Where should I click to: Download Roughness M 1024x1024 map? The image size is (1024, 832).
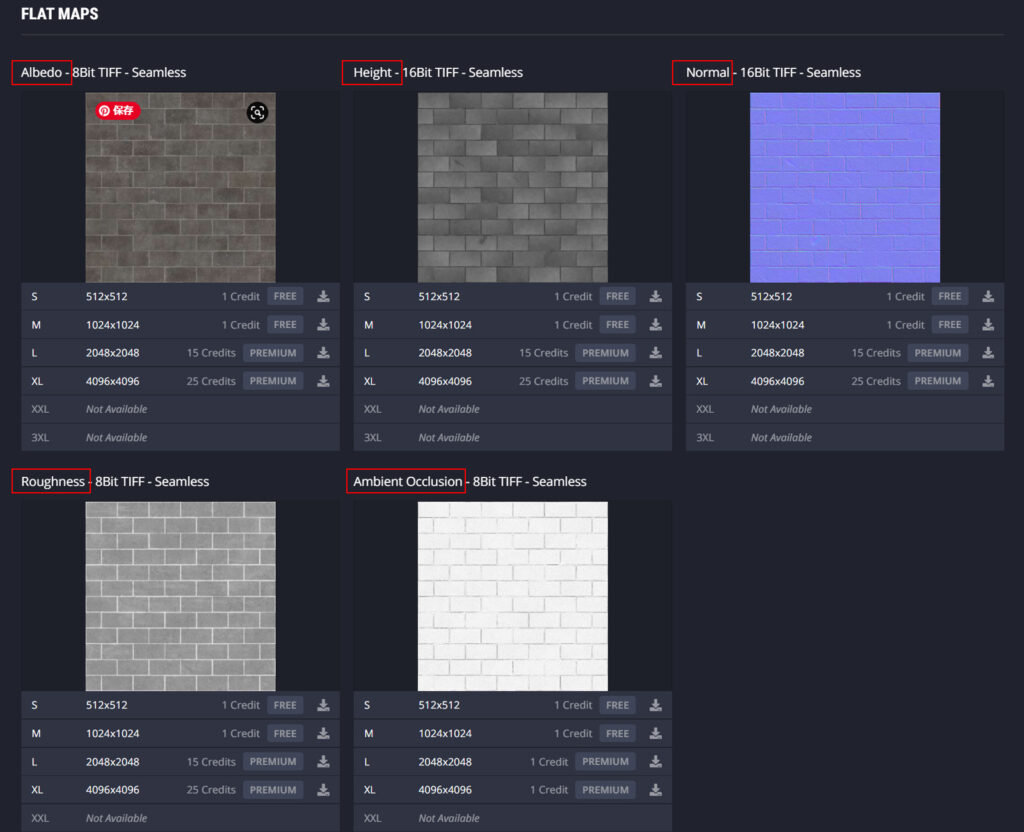tap(323, 733)
